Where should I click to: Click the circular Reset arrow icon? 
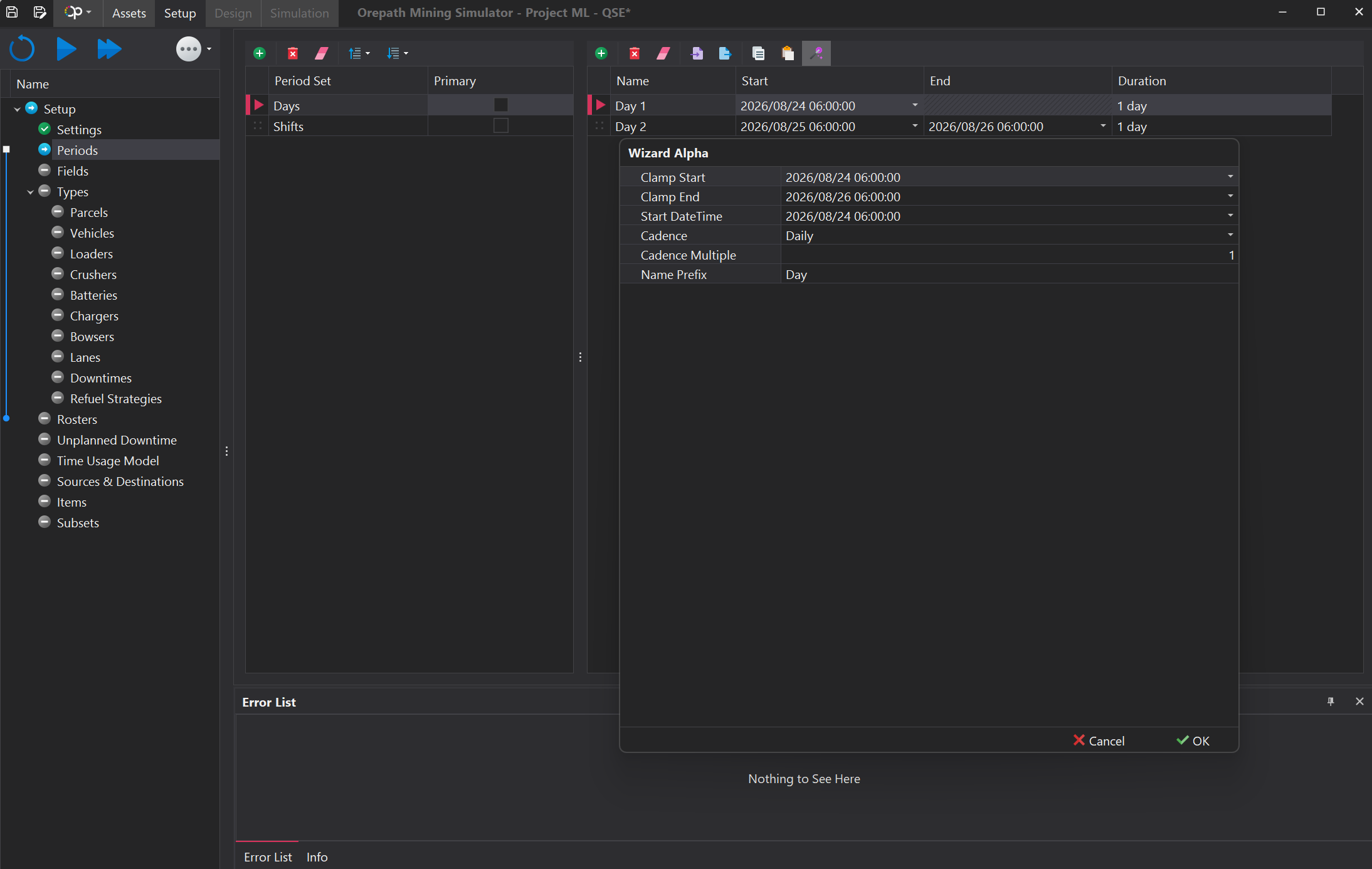pyautogui.click(x=22, y=49)
